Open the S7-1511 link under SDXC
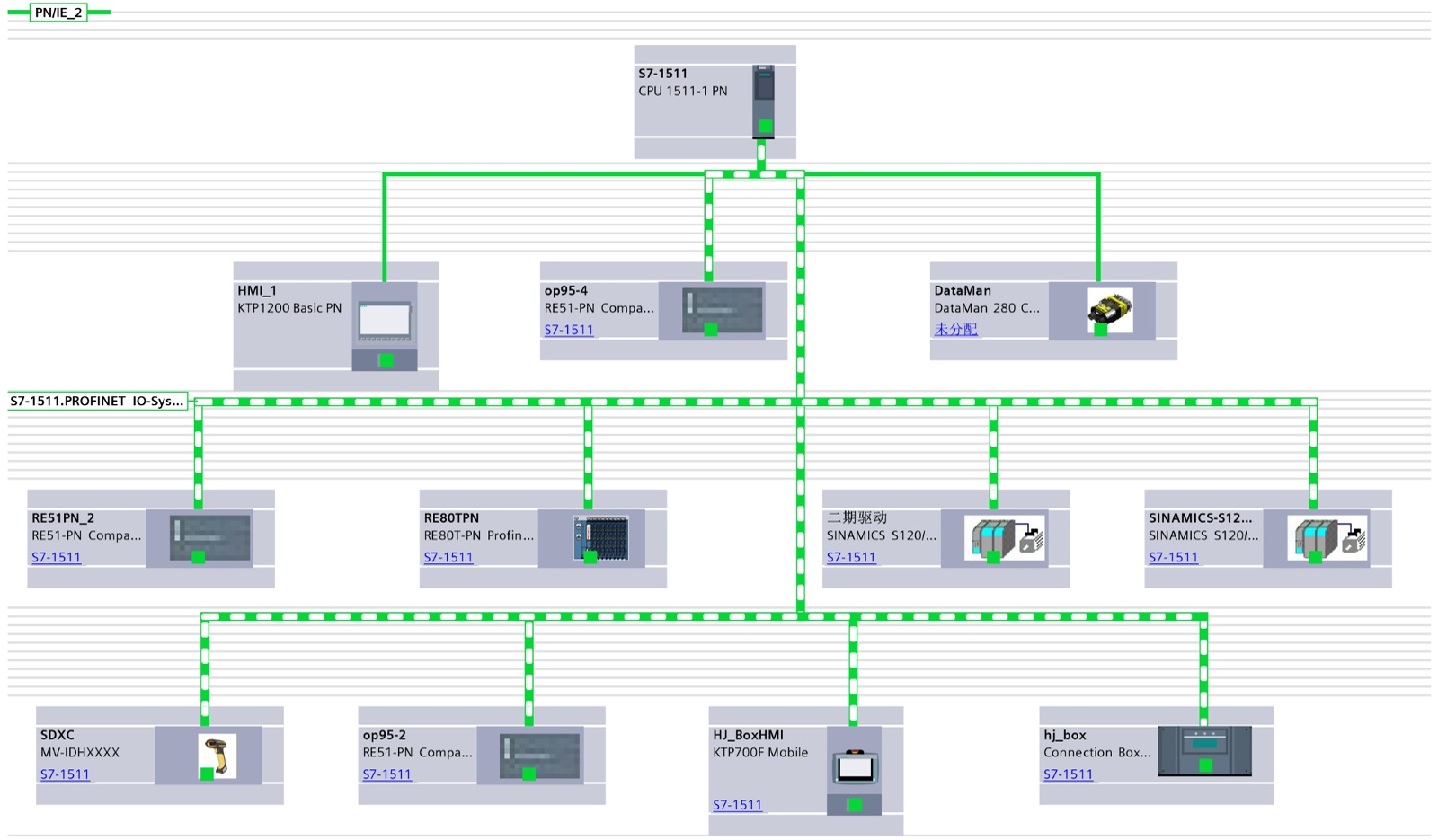 65,774
